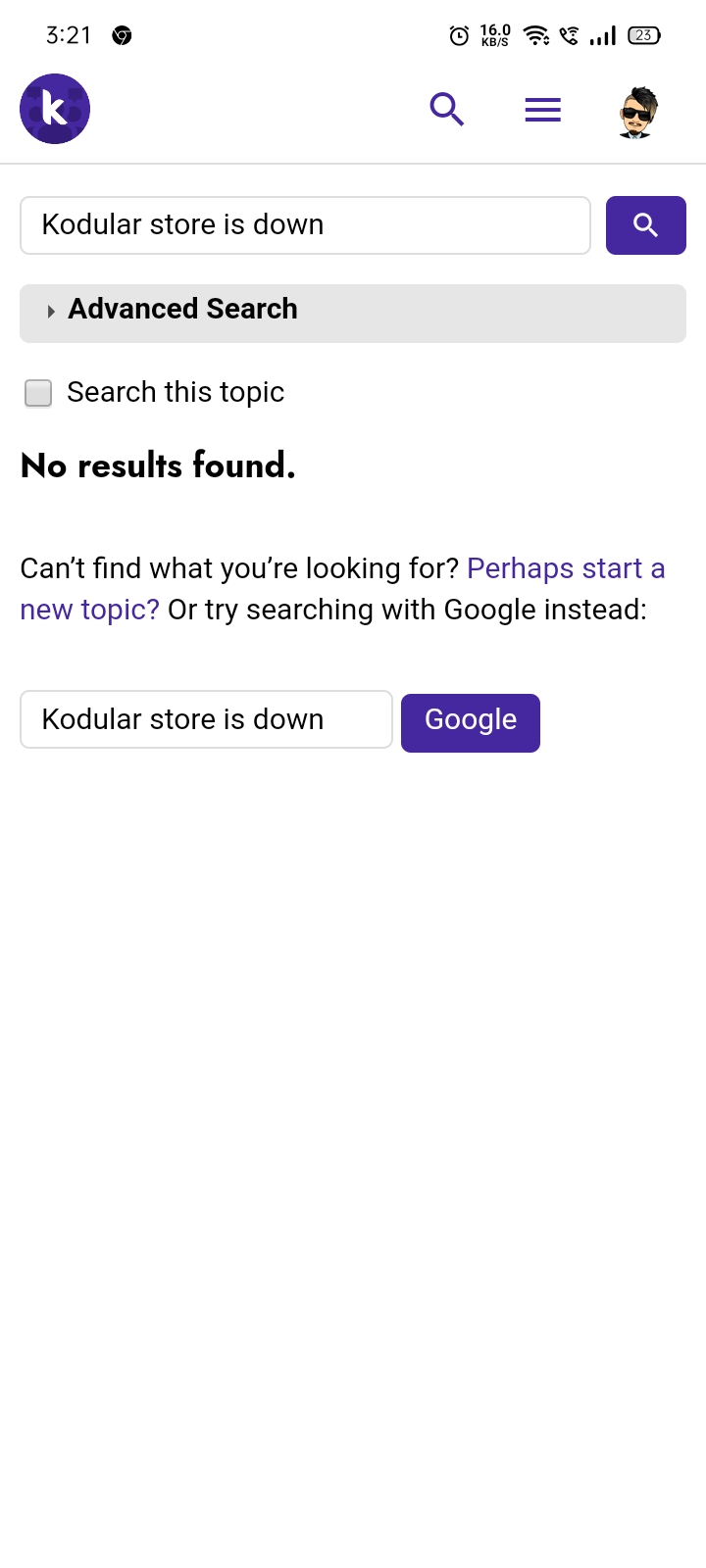The width and height of the screenshot is (706, 1568).
Task: Open the user avatar profile menu
Action: [x=638, y=111]
